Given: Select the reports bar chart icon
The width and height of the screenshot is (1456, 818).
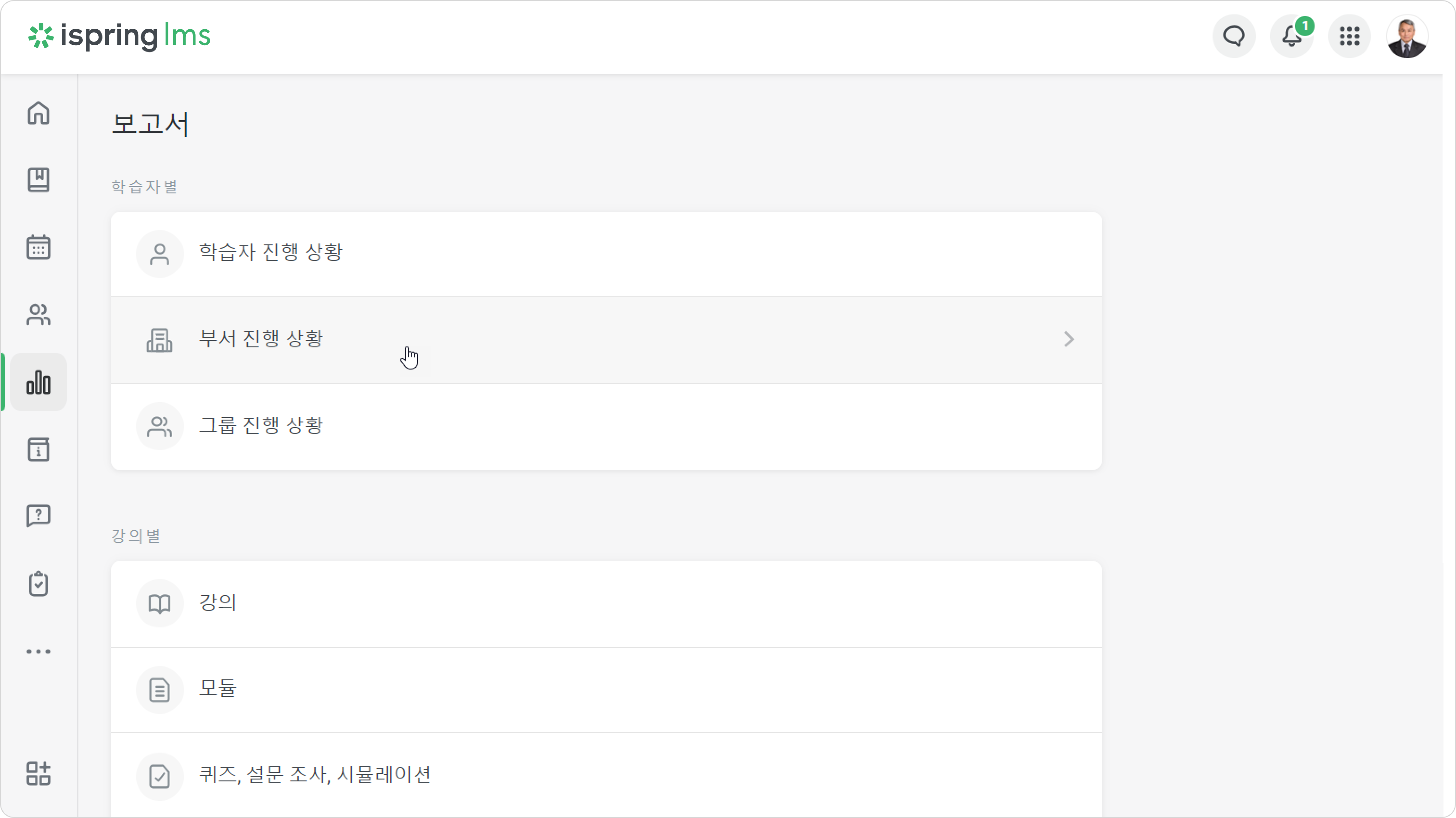Looking at the screenshot, I should point(38,382).
